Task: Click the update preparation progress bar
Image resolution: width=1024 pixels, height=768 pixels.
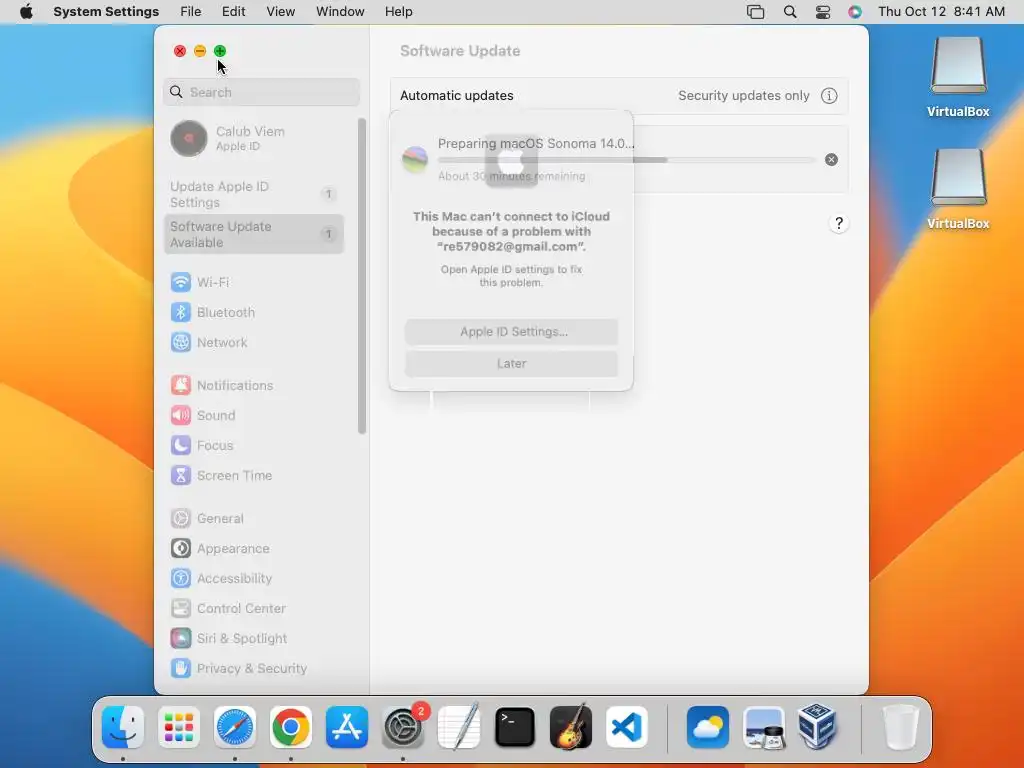Action: [x=627, y=160]
